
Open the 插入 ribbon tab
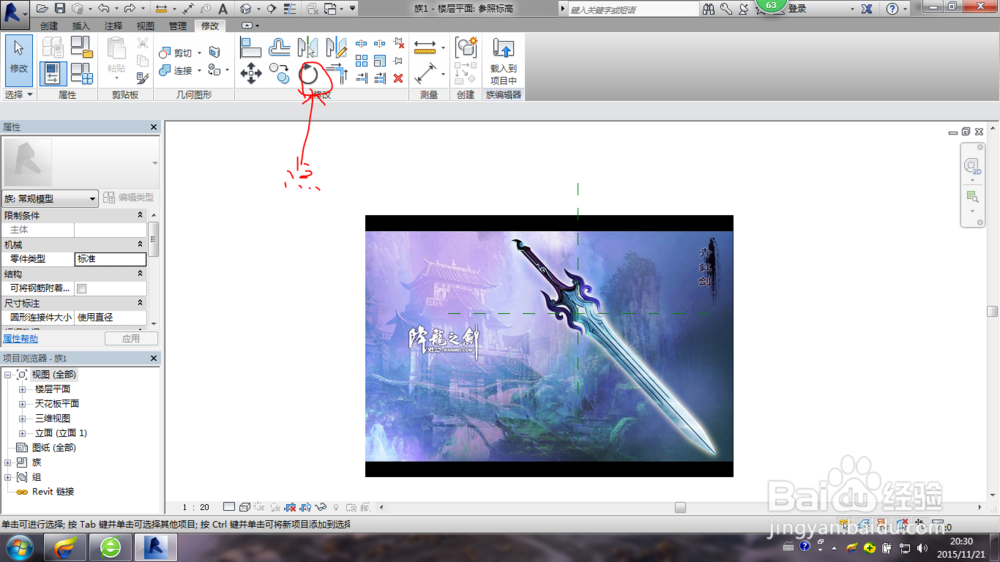click(81, 26)
